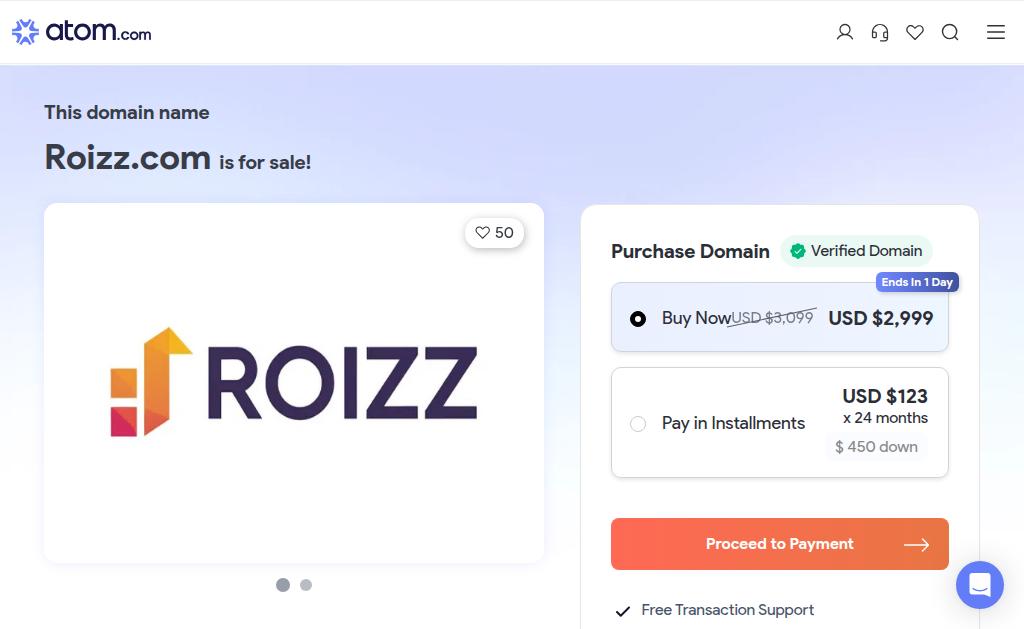This screenshot has width=1024, height=629.
Task: Open the user account icon
Action: click(845, 32)
